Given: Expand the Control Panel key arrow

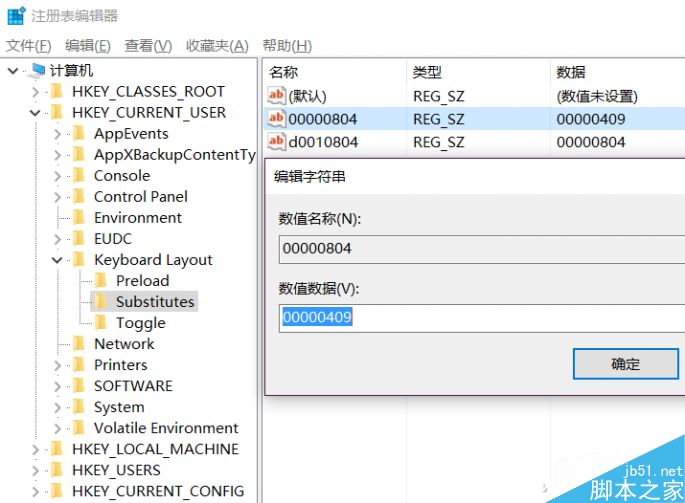Looking at the screenshot, I should coord(57,197).
